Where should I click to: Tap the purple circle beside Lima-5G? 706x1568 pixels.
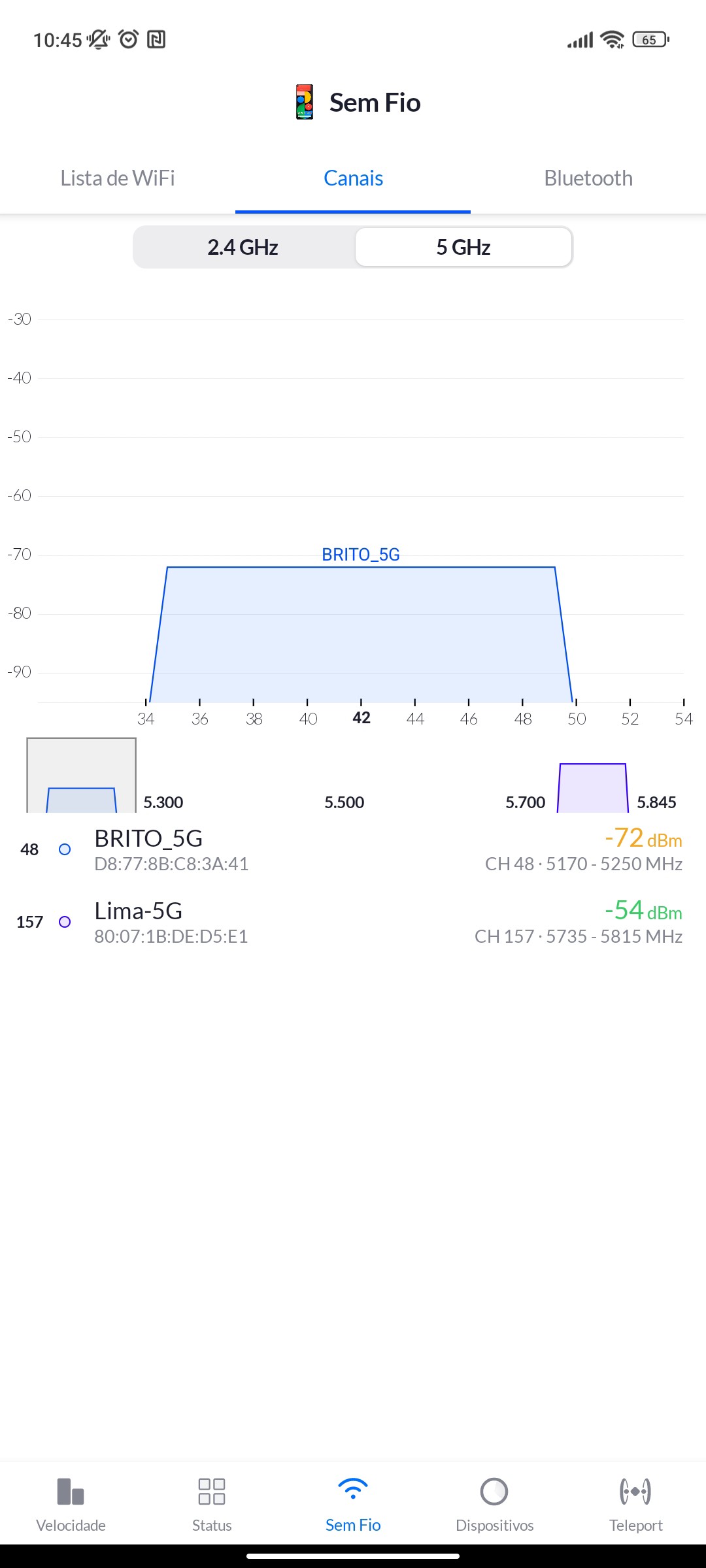click(x=65, y=922)
